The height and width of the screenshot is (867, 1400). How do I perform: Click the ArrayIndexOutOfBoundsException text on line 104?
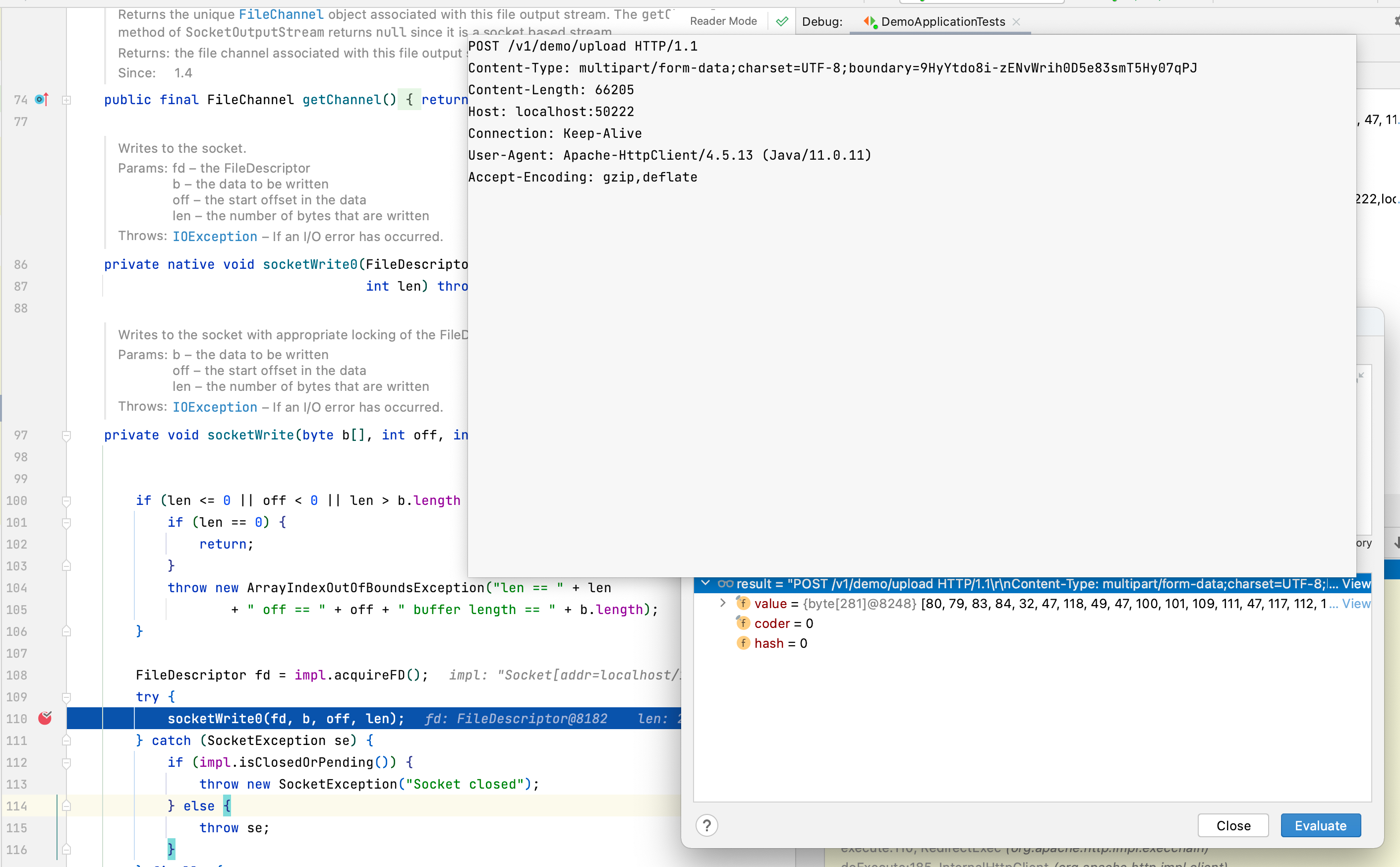click(x=365, y=588)
